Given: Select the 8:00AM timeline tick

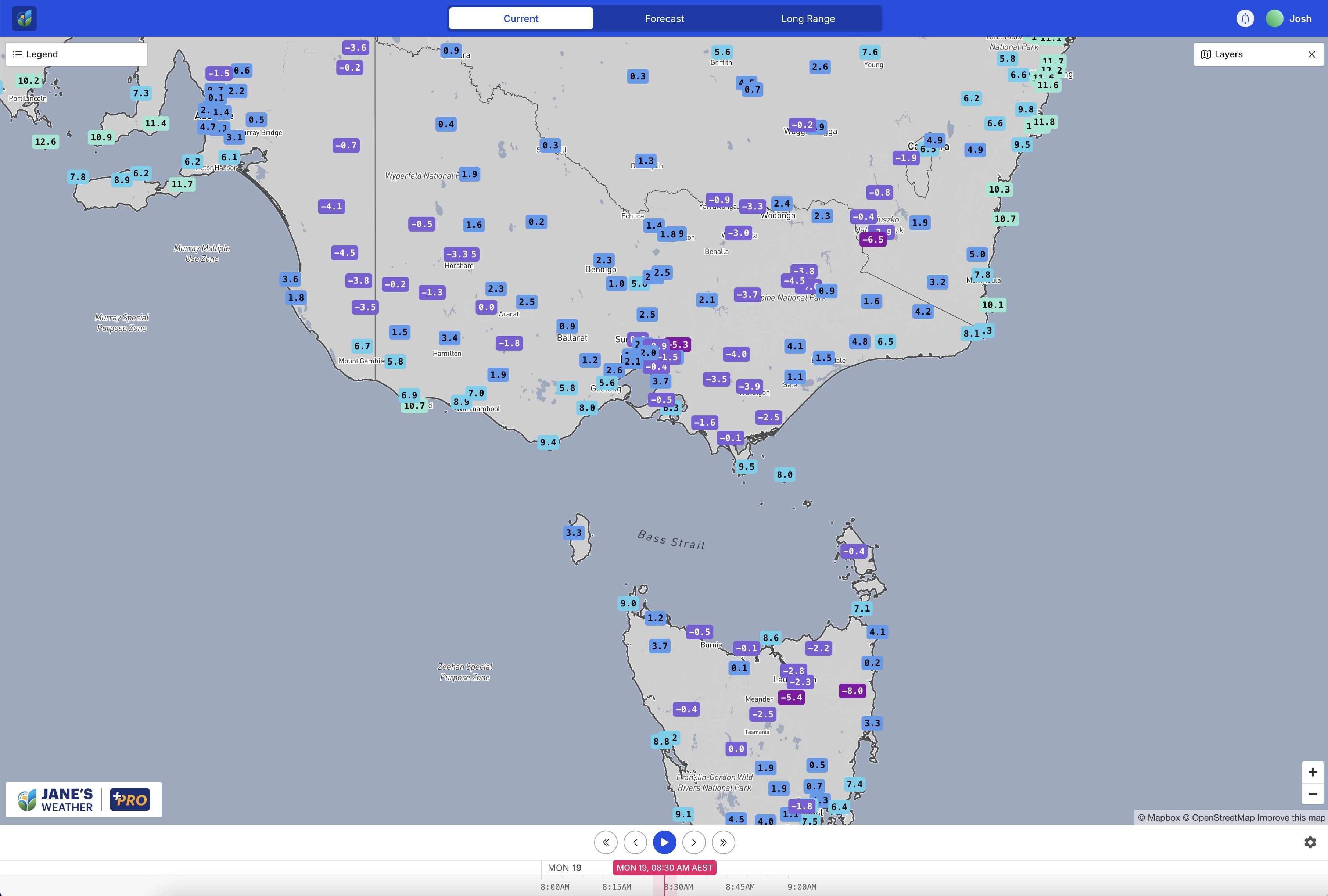Looking at the screenshot, I should click(554, 887).
